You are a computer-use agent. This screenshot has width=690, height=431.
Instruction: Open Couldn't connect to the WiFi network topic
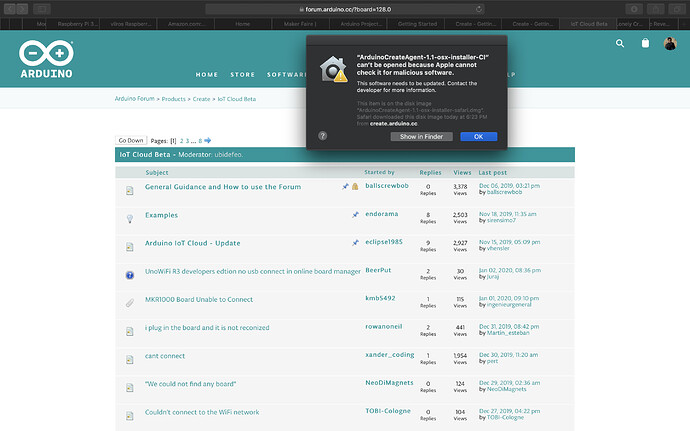coord(202,412)
